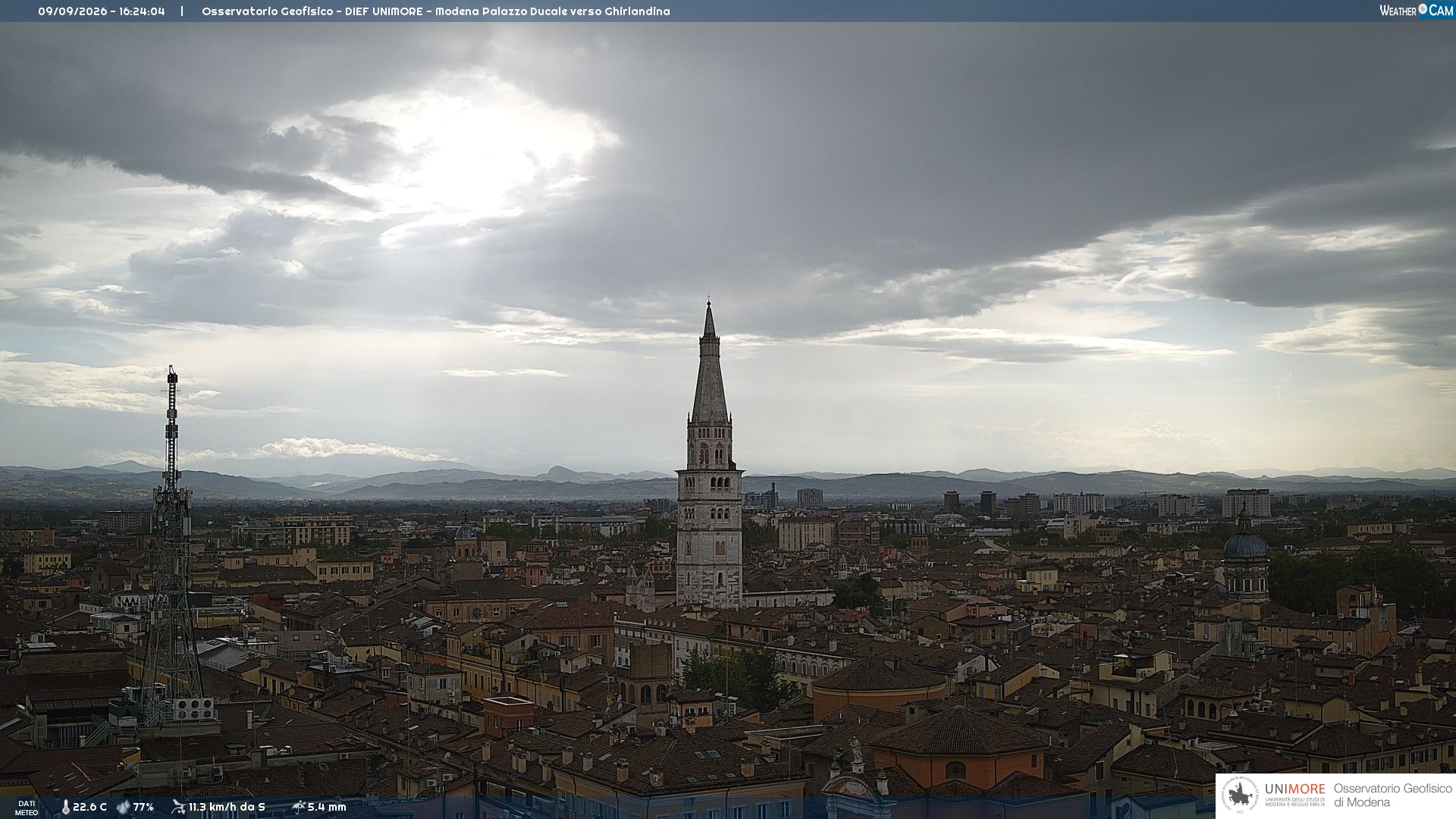Click the Osservatorio Geofisico di Modena text
Image resolution: width=1456 pixels, height=819 pixels.
pos(1392,795)
